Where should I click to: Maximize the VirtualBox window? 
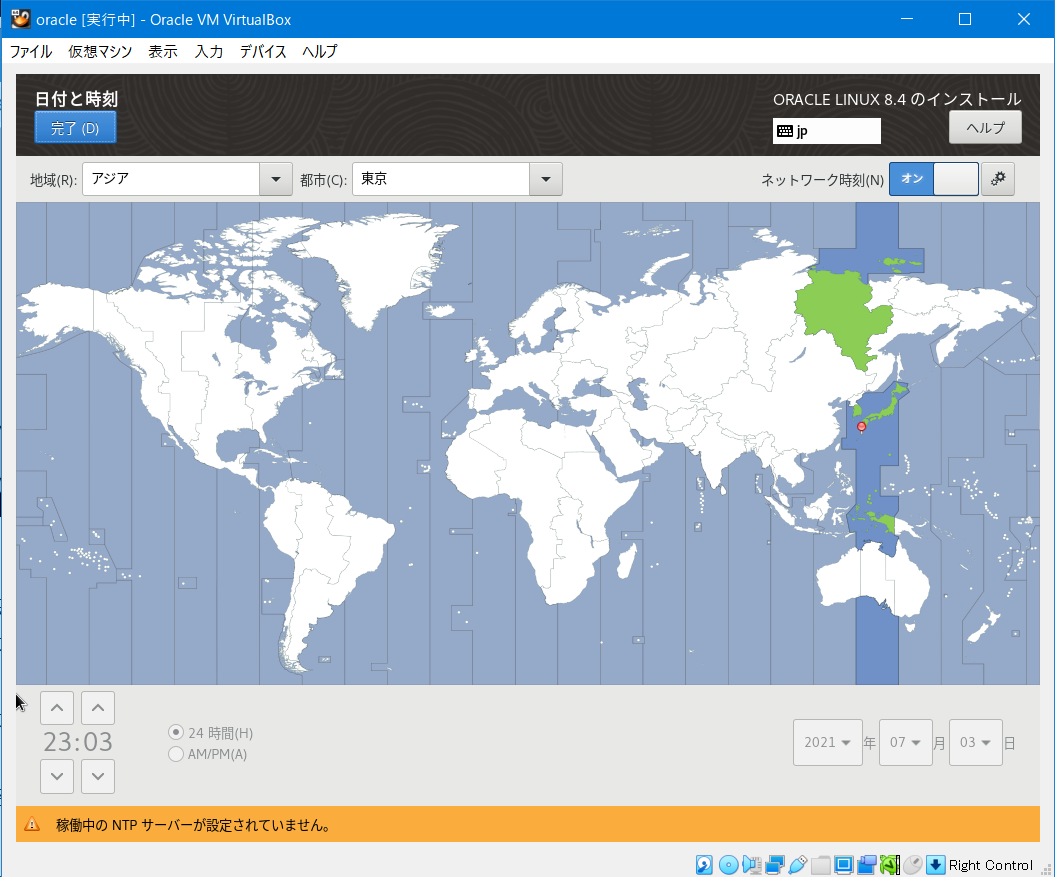(x=965, y=19)
